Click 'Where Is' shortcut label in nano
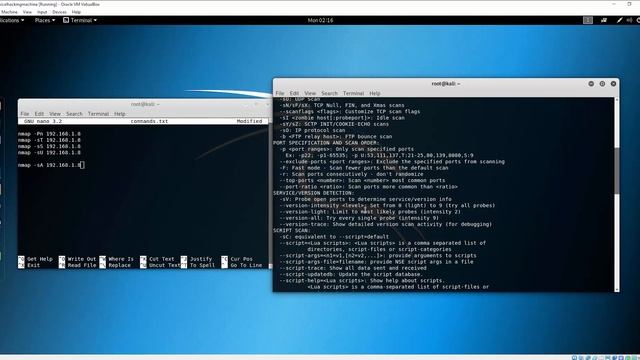Image resolution: width=640 pixels, height=360 pixels. coord(121,259)
